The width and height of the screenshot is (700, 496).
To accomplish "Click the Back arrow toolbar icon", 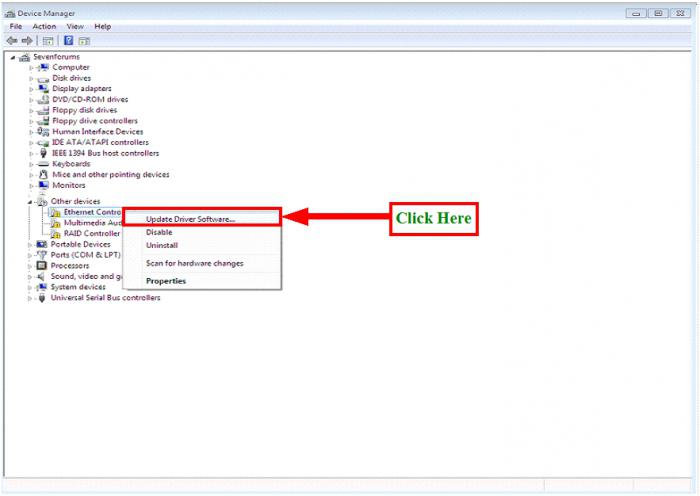I will tap(10, 41).
